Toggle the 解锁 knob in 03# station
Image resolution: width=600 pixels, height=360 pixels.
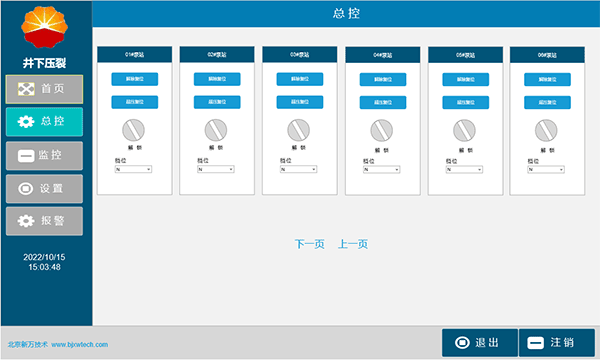[298, 130]
